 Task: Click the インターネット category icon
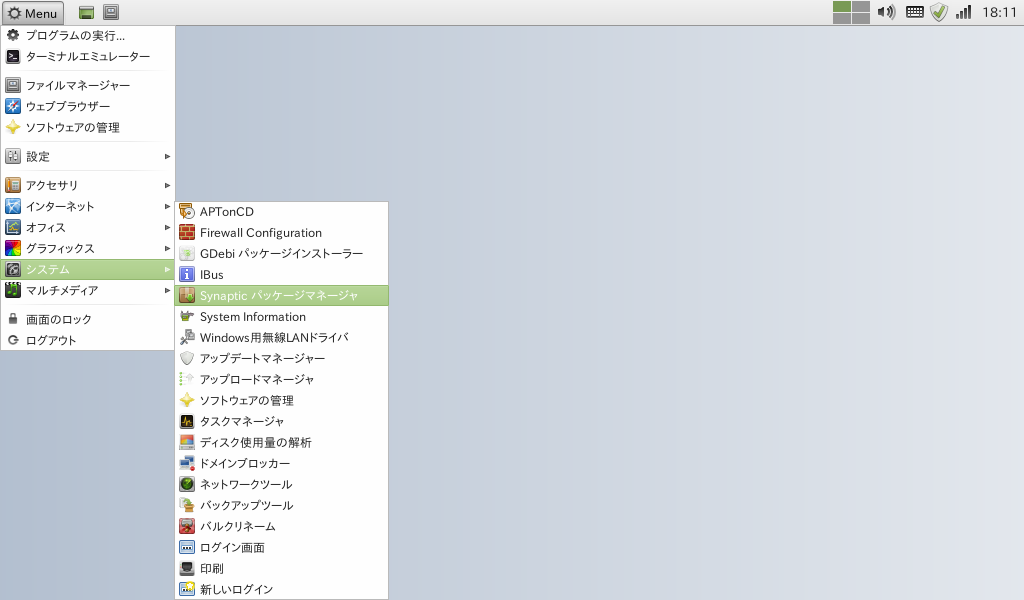(x=13, y=206)
